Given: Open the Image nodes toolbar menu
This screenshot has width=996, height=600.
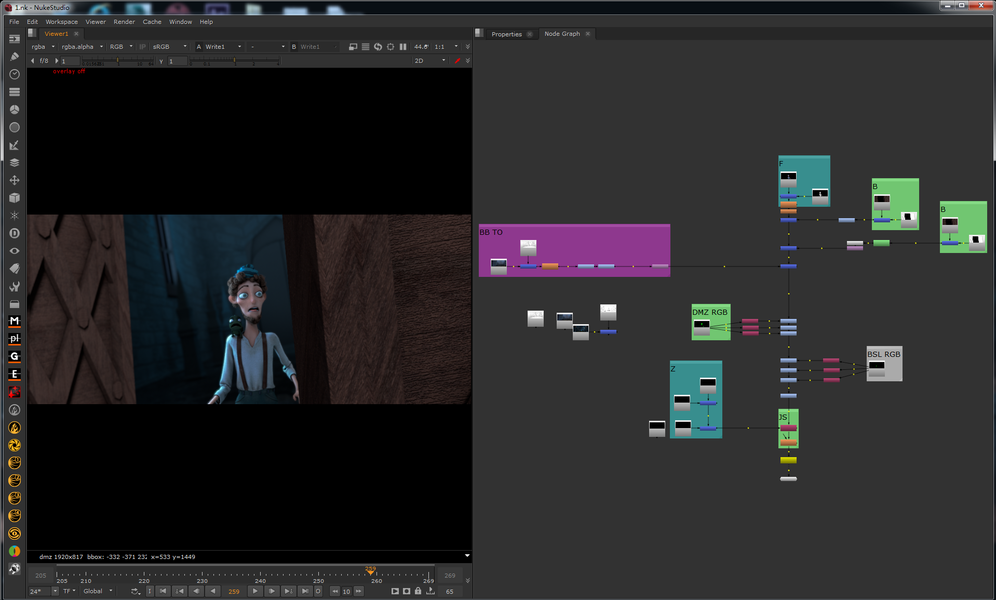Looking at the screenshot, I should 14,39.
